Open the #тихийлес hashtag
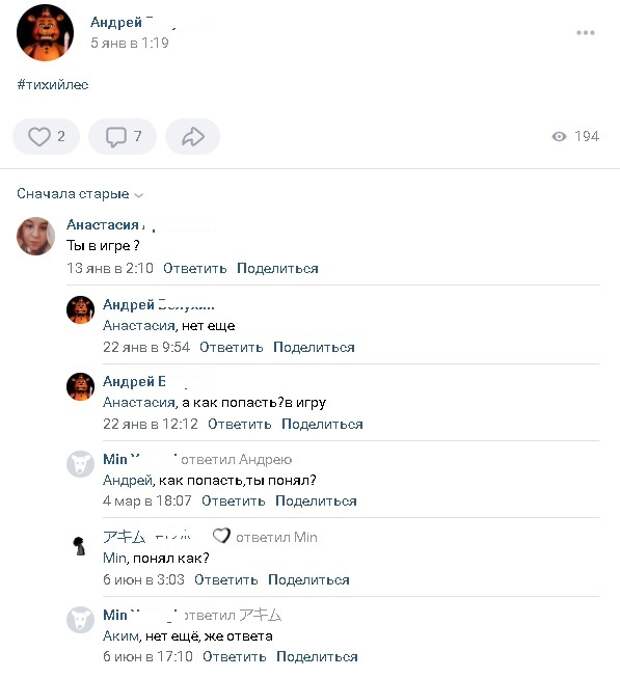Screen dimensions: 620x678 click(52, 84)
